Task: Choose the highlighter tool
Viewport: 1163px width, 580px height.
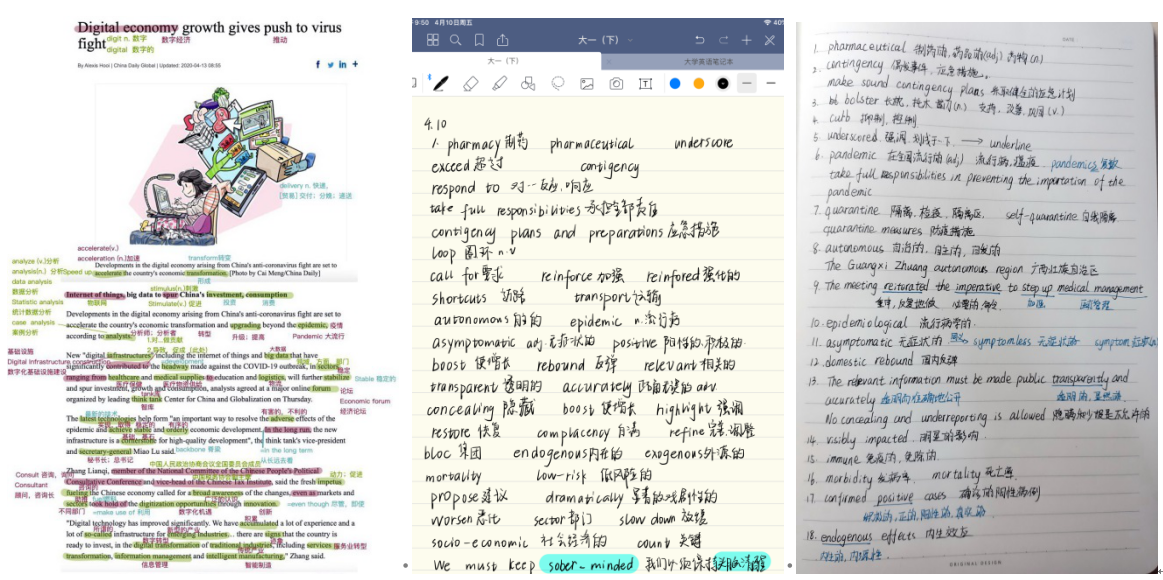Action: pyautogui.click(x=500, y=83)
